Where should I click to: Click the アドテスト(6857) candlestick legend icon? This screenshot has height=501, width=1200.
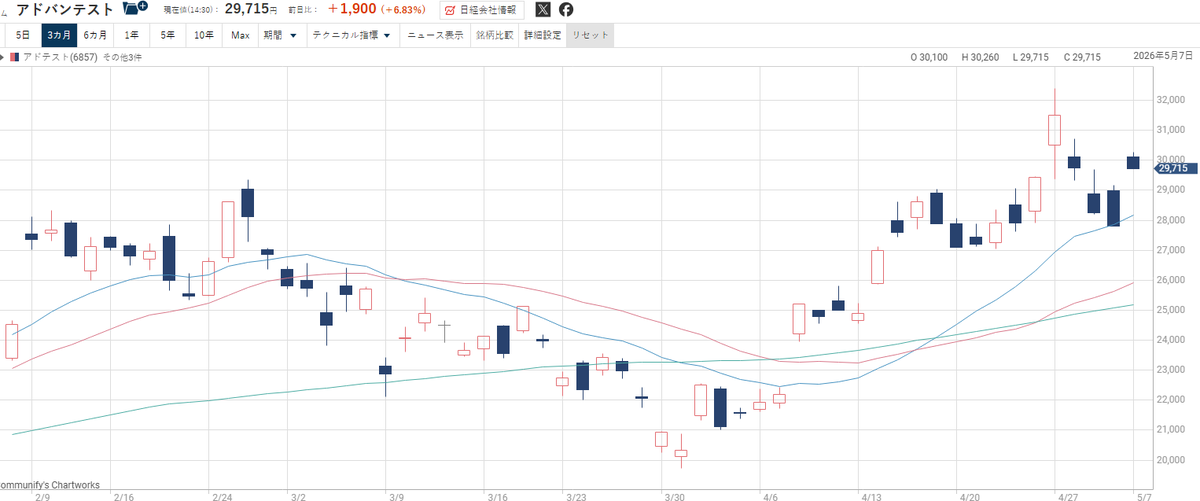[15, 57]
